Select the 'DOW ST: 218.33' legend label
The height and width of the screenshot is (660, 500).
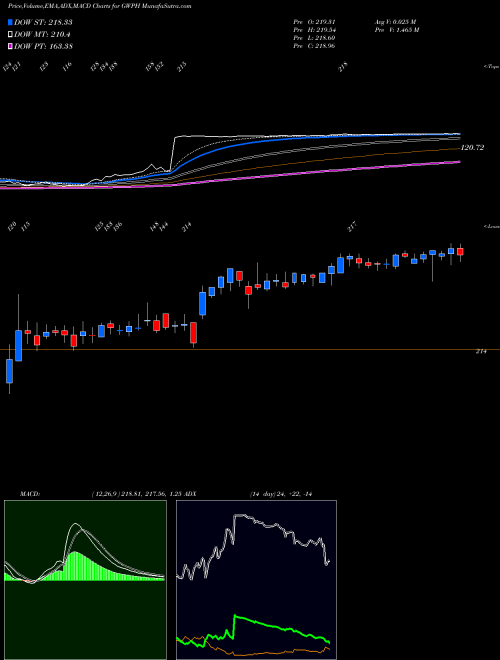coord(43,22)
